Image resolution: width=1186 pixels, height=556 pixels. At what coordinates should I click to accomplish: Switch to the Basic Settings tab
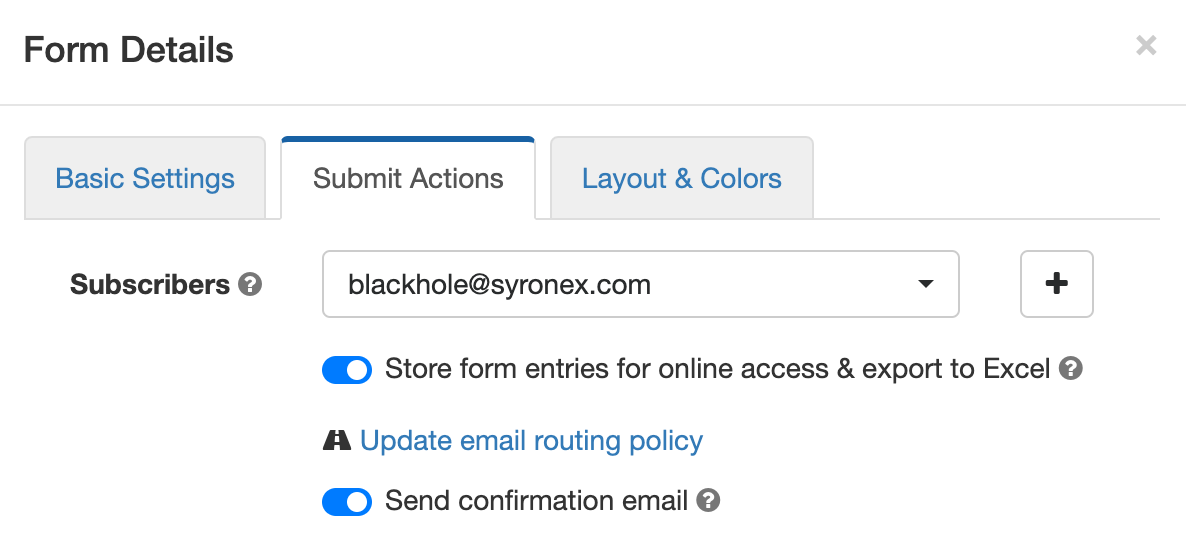click(145, 179)
